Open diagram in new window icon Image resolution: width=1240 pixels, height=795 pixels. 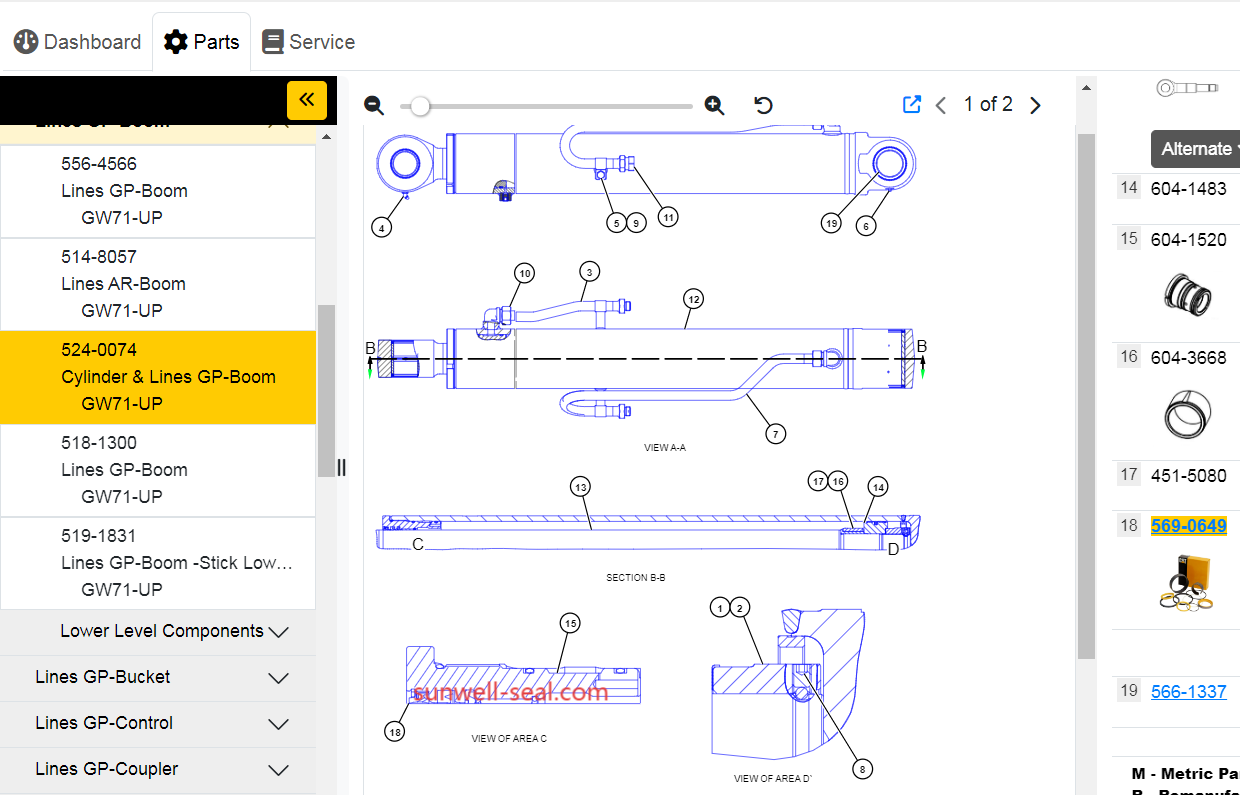[x=911, y=104]
